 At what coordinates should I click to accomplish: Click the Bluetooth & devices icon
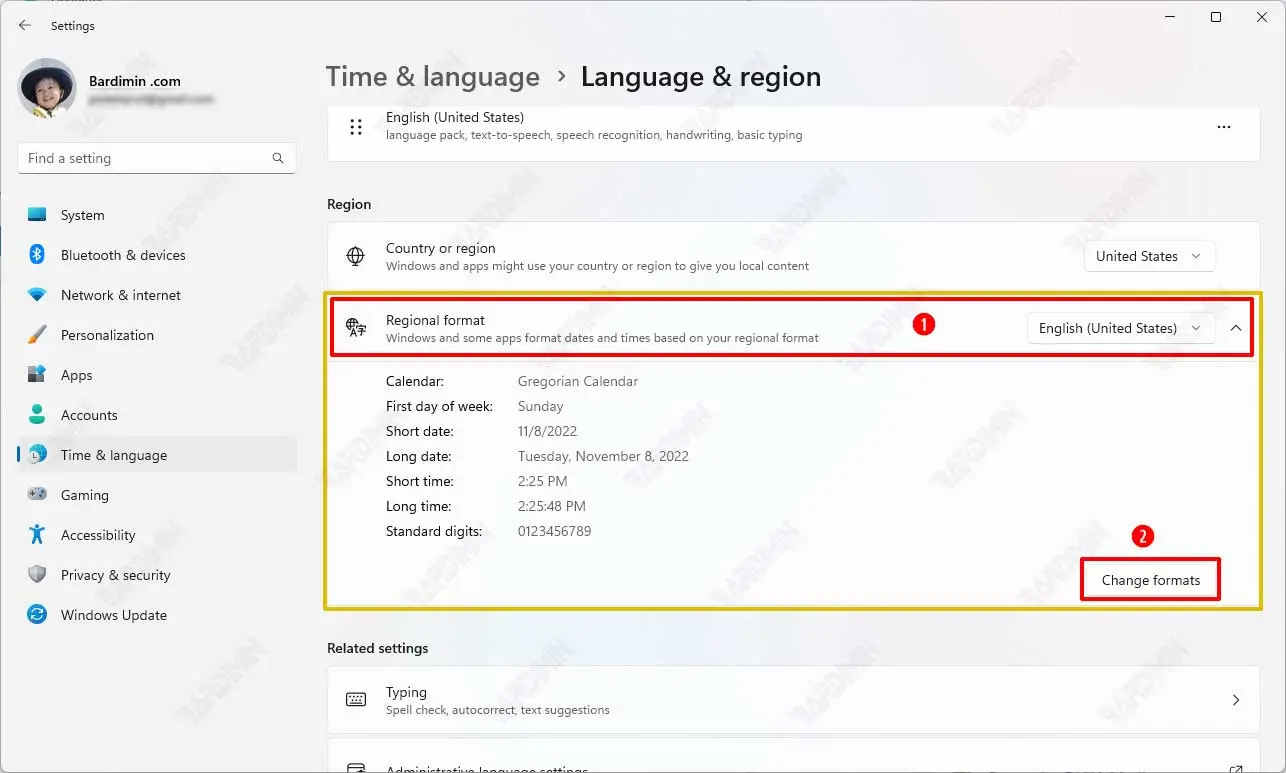(37, 255)
